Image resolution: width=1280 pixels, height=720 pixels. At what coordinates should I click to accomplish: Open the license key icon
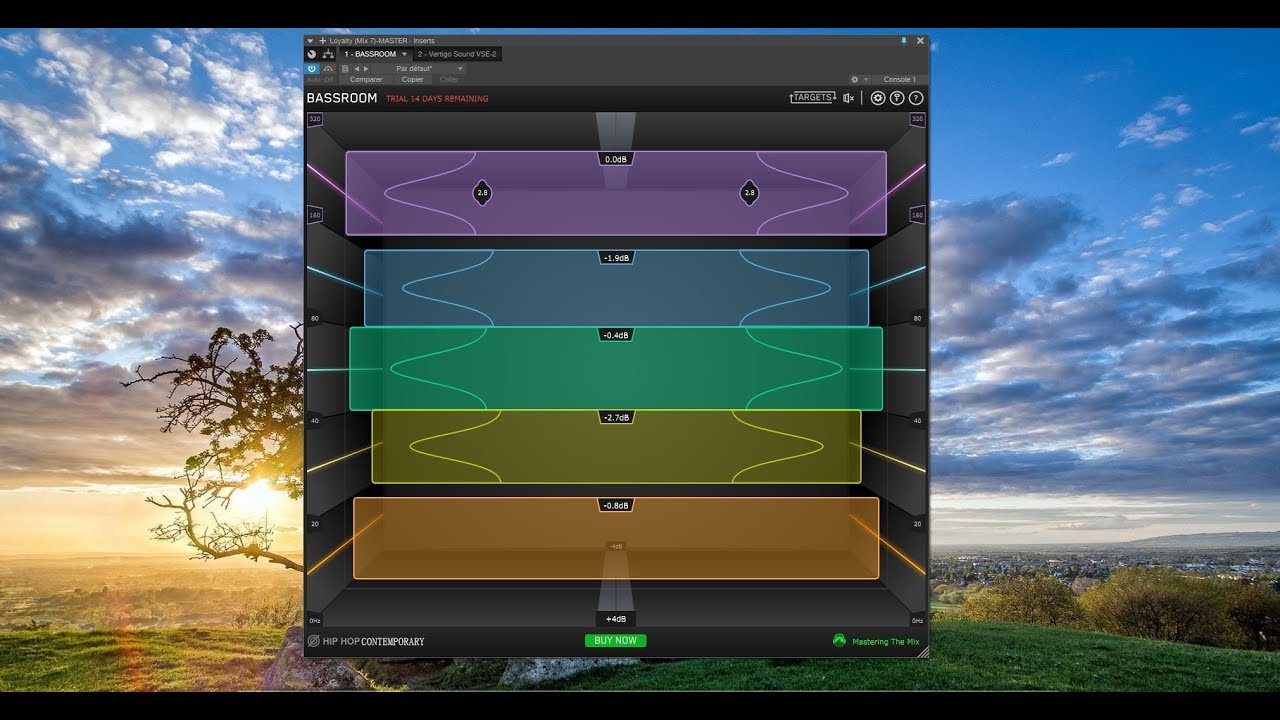click(897, 98)
